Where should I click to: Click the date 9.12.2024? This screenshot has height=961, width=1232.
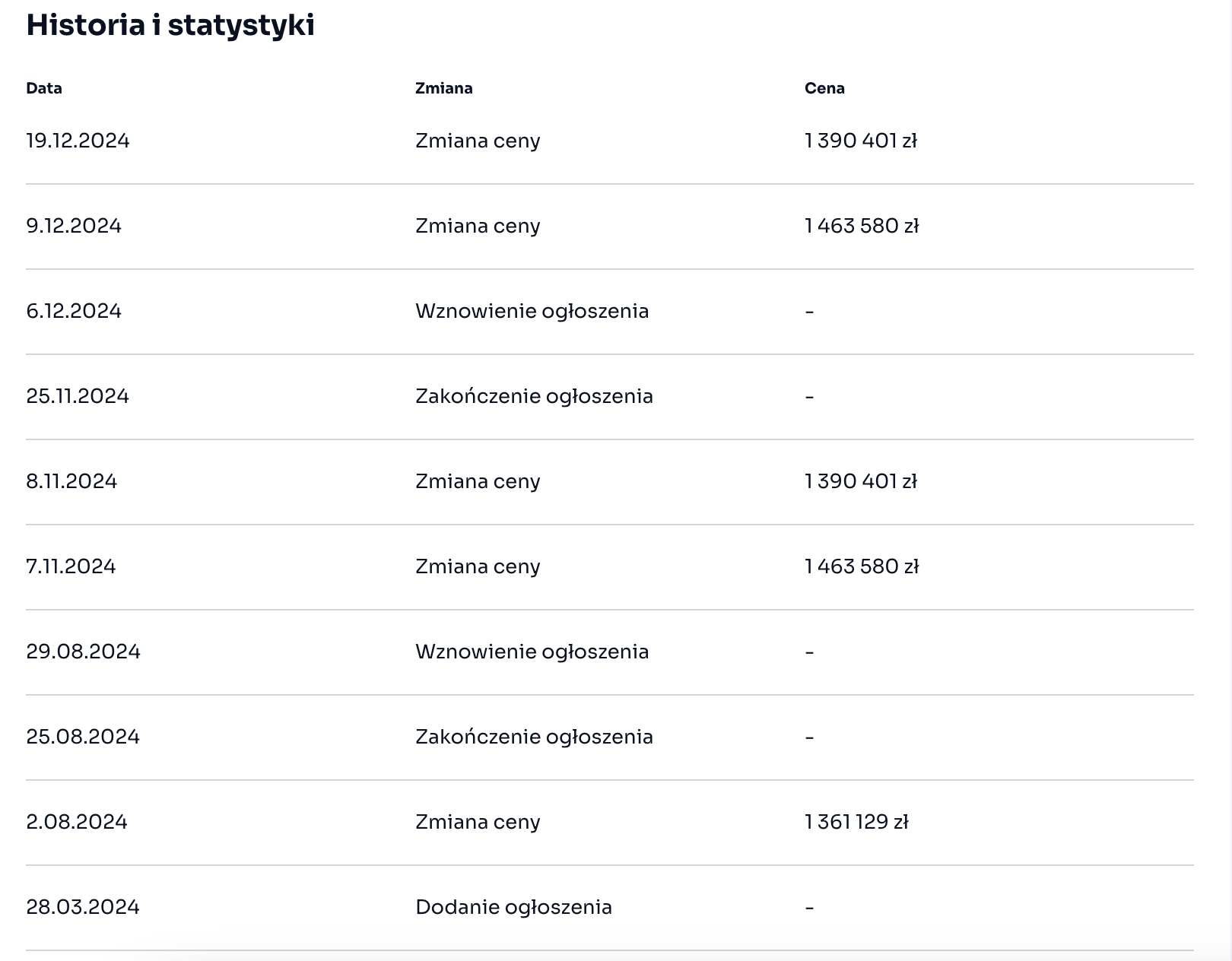74,226
